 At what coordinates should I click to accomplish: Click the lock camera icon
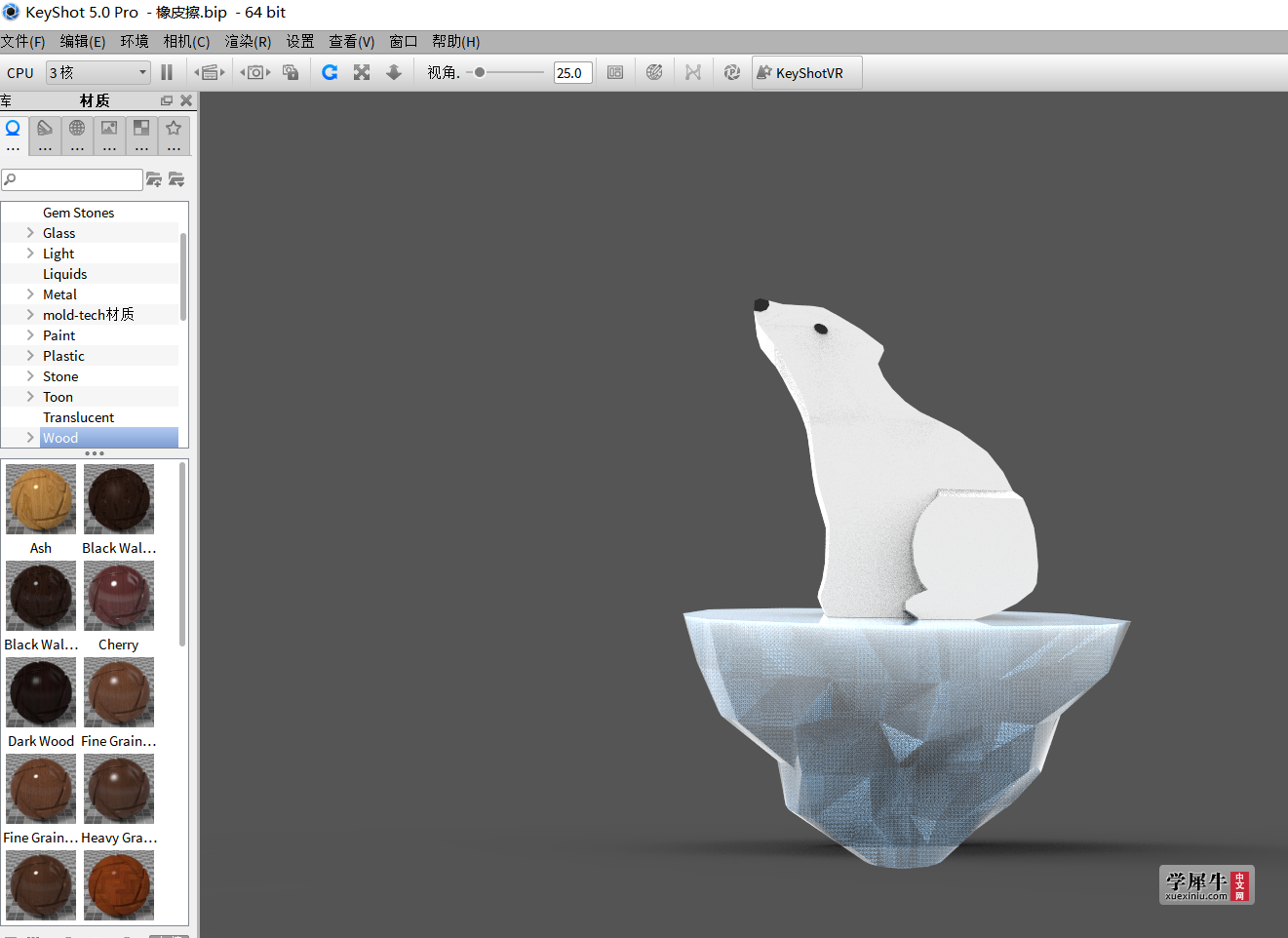tap(291, 72)
